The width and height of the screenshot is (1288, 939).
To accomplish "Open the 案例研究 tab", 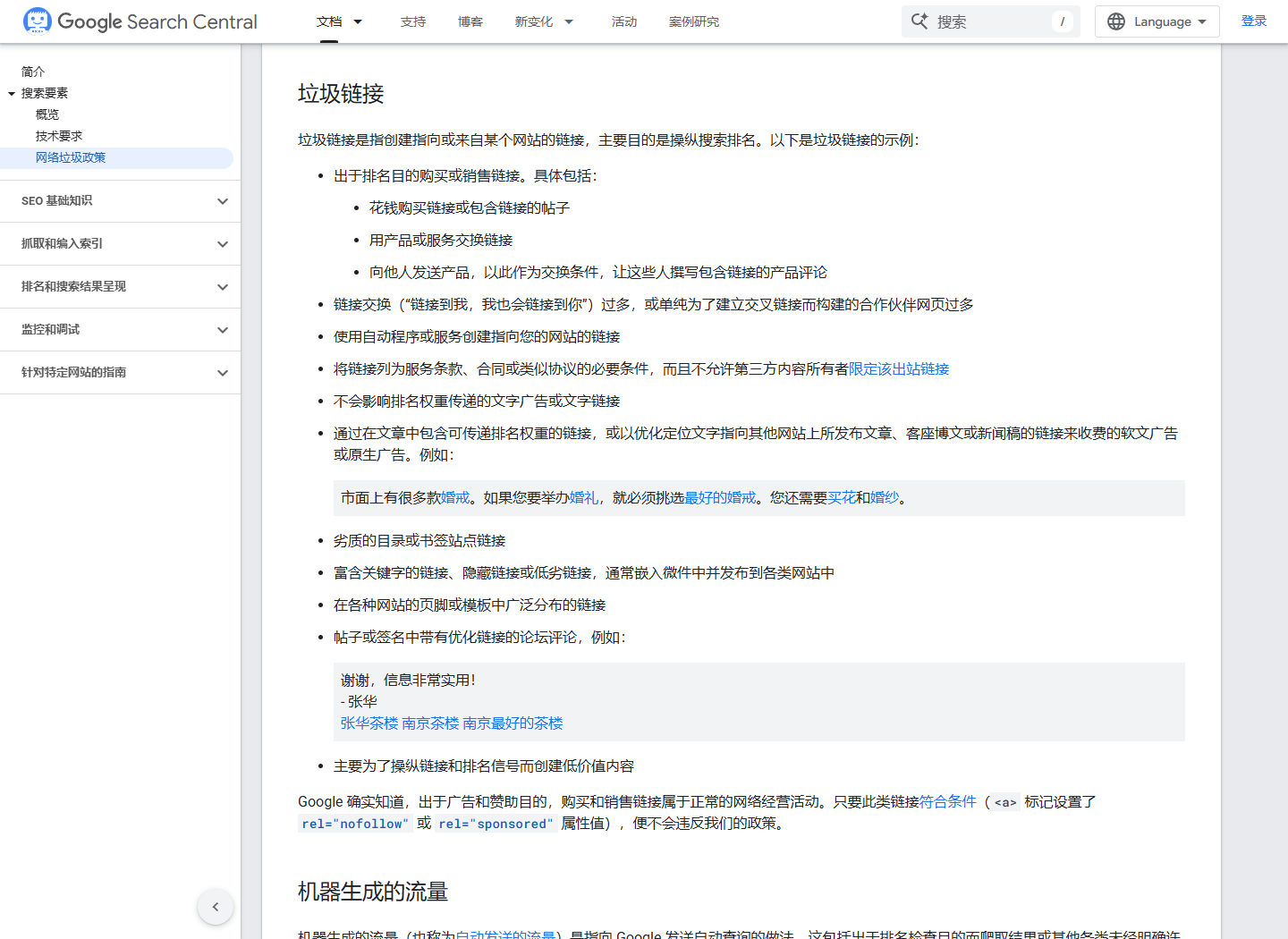I will point(694,21).
